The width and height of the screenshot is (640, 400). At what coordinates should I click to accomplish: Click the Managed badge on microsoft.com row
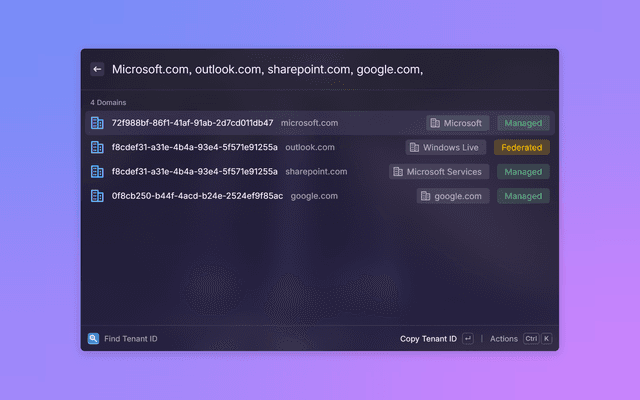(x=523, y=123)
